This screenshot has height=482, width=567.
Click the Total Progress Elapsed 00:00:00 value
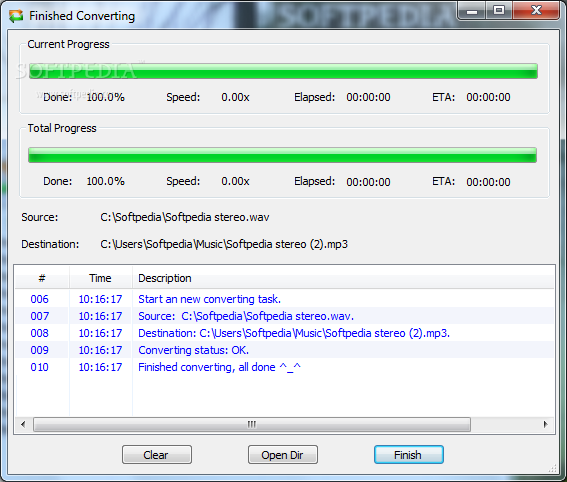(x=368, y=182)
